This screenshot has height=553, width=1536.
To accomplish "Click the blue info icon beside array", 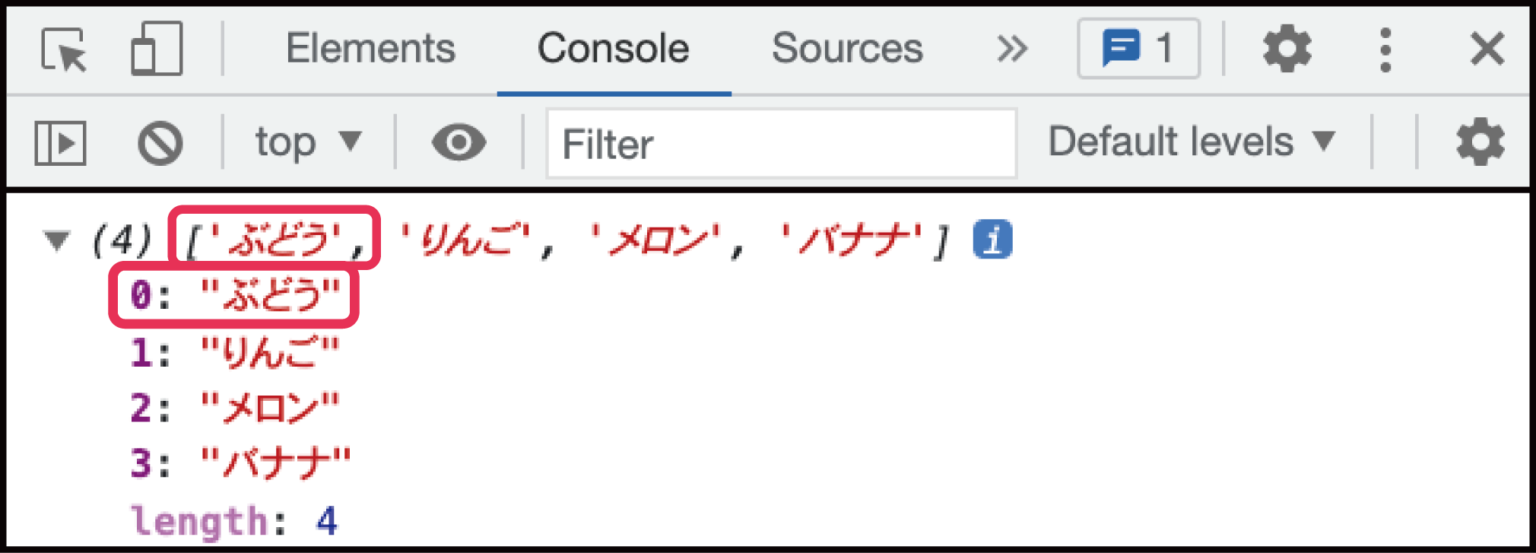I will [x=994, y=240].
